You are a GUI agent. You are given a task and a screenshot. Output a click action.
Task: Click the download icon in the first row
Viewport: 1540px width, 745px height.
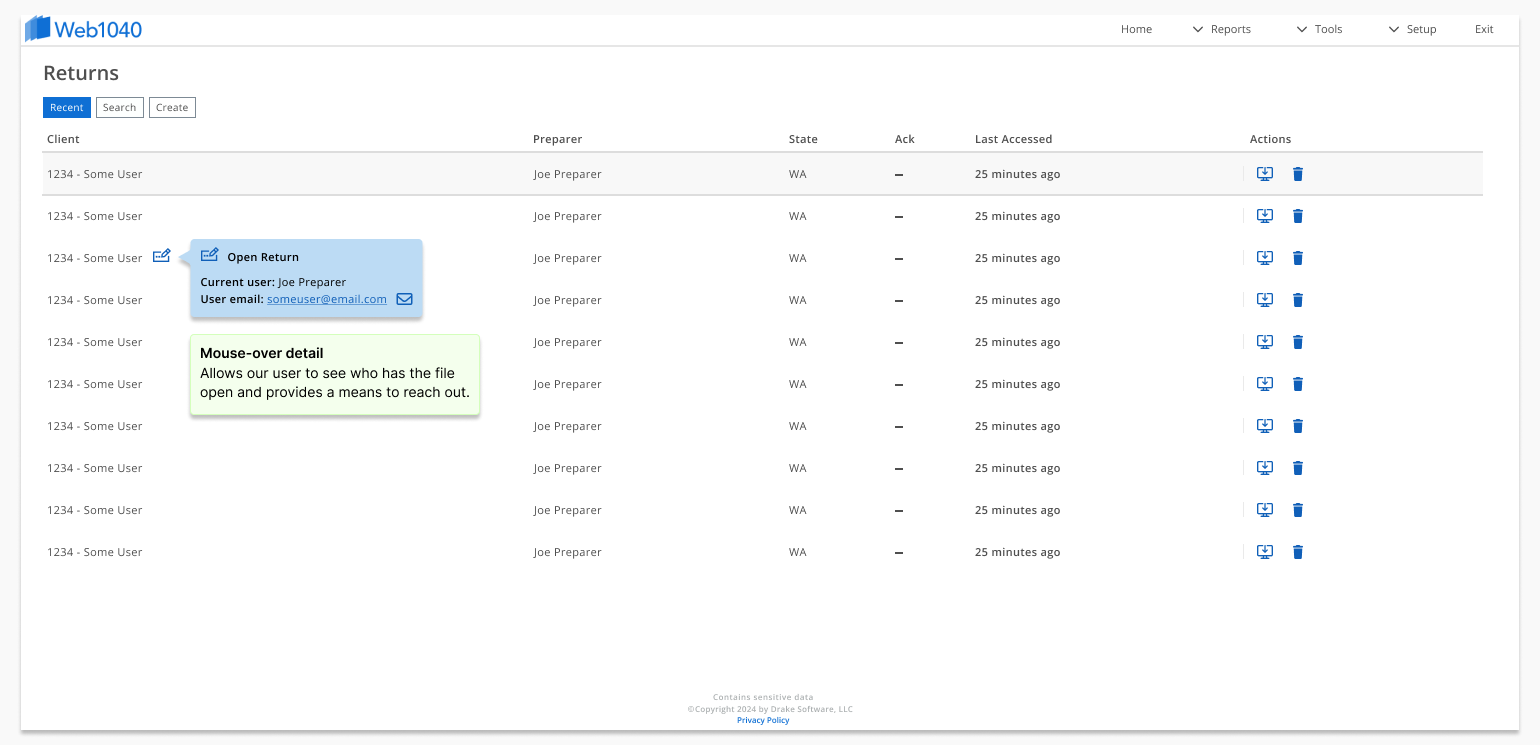pyautogui.click(x=1264, y=174)
